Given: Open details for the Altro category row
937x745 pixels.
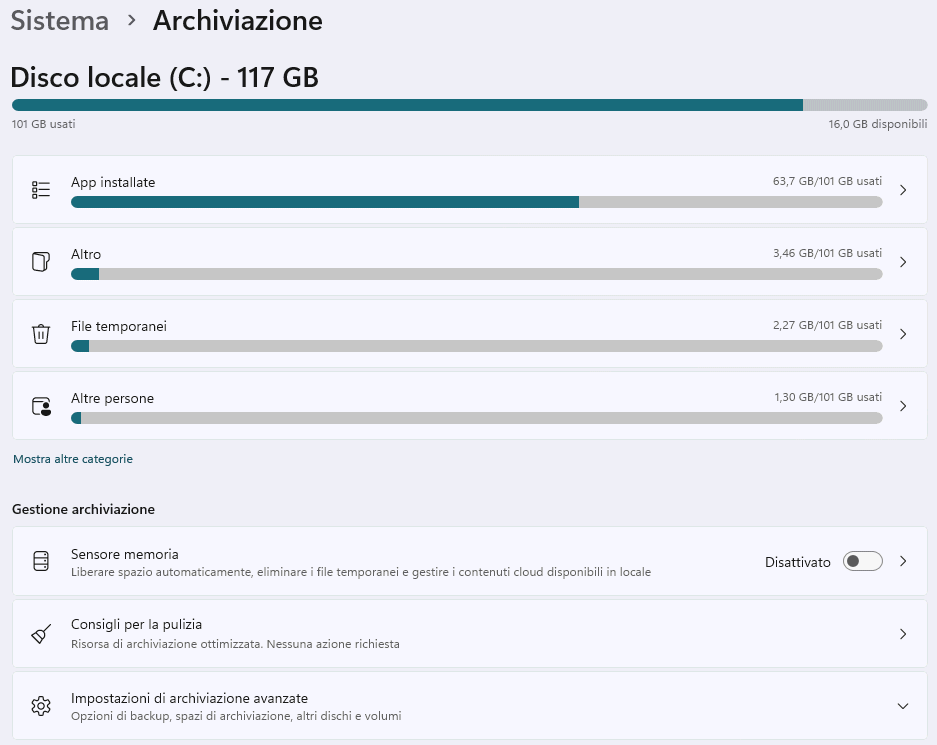Looking at the screenshot, I should point(903,262).
